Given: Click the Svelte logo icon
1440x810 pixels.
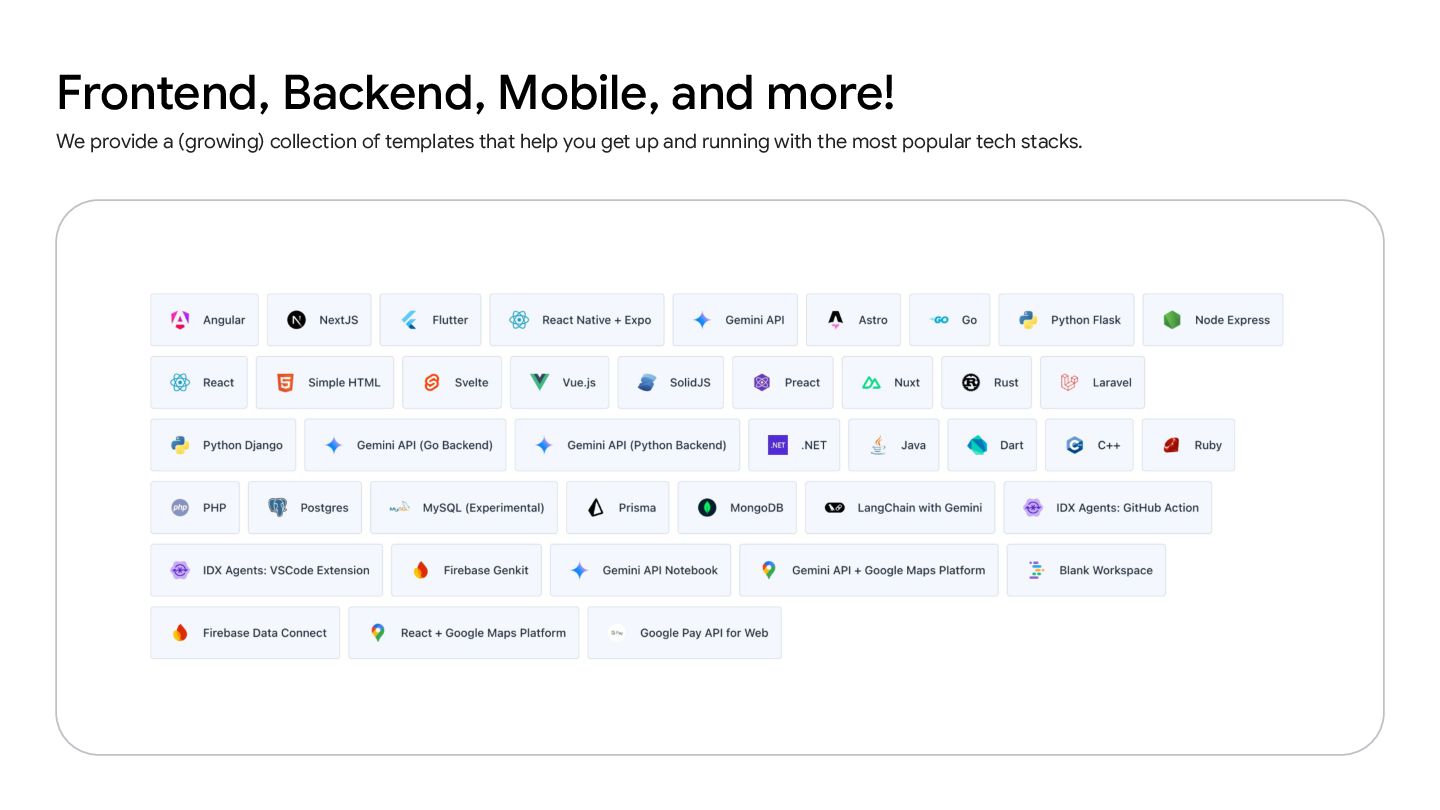Looking at the screenshot, I should pyautogui.click(x=432, y=382).
